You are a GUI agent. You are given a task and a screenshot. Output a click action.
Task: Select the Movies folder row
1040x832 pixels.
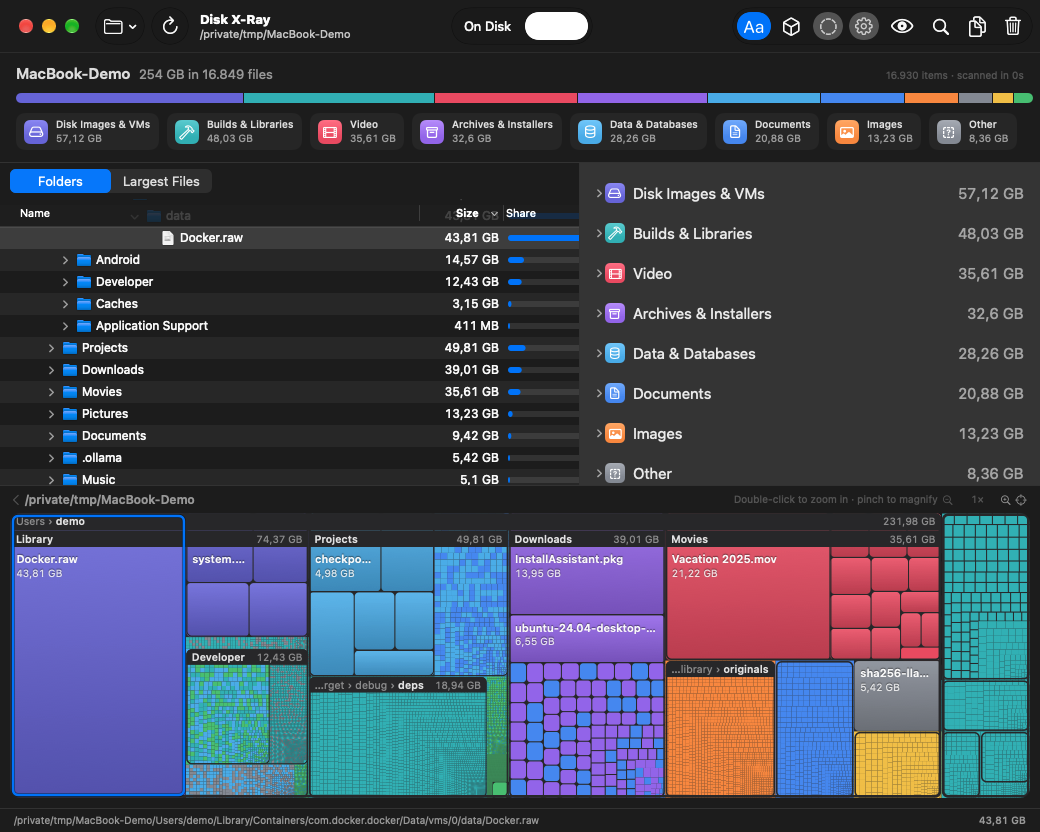point(289,392)
